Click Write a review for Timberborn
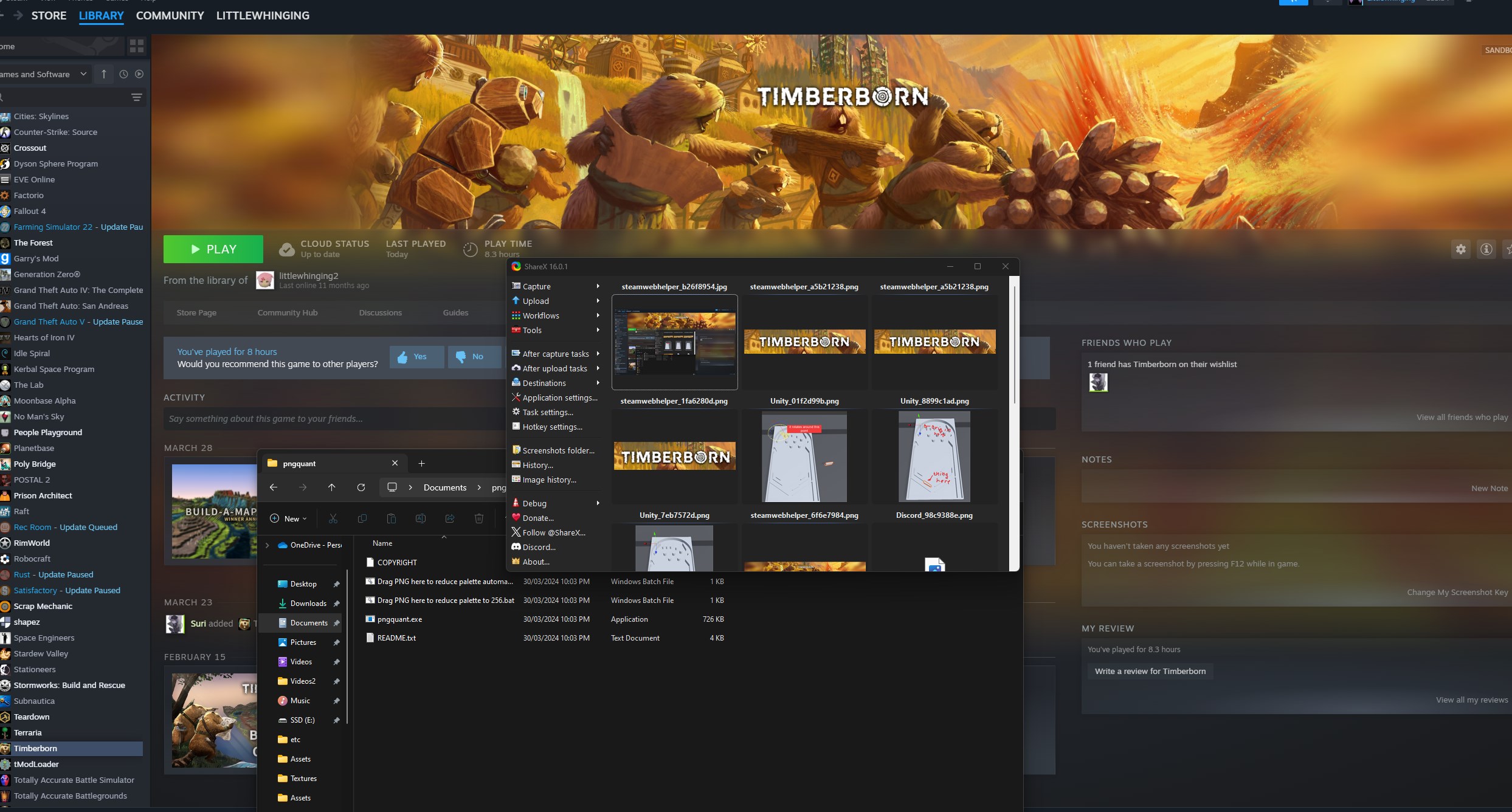The width and height of the screenshot is (1512, 812). point(1150,671)
